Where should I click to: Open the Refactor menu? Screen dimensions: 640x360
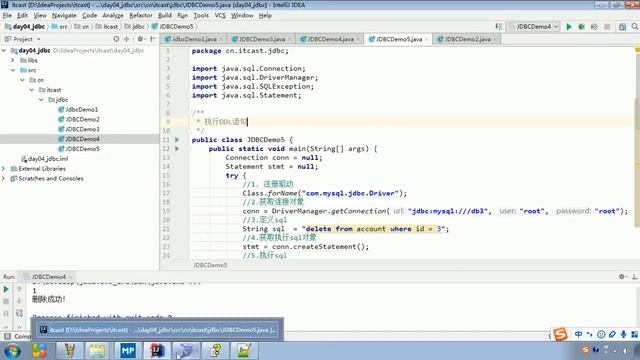141,16
